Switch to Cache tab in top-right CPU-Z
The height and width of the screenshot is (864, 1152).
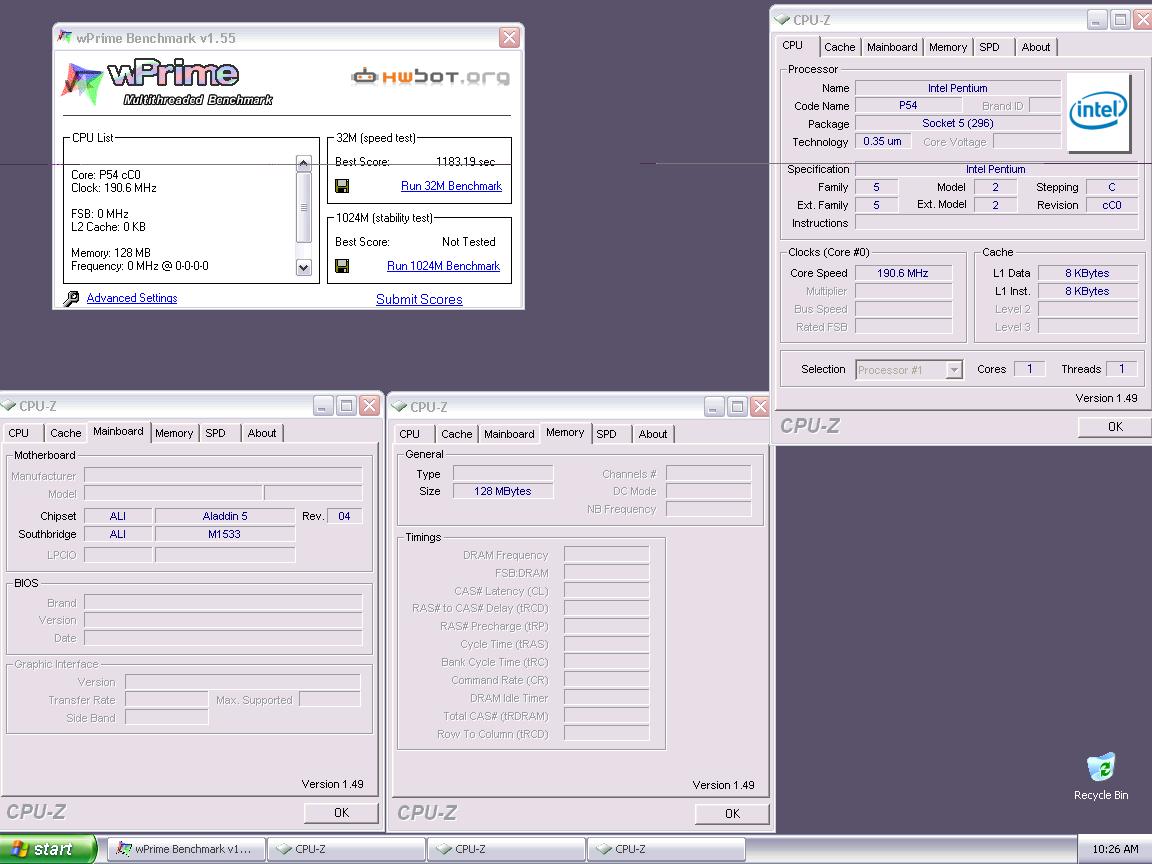coord(839,47)
